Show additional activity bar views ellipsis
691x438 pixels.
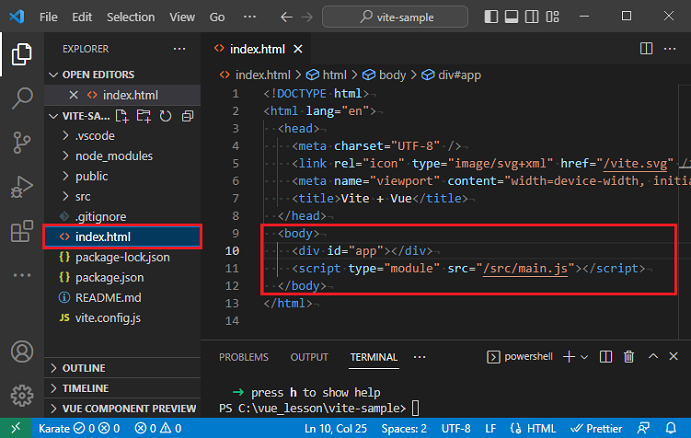22,275
